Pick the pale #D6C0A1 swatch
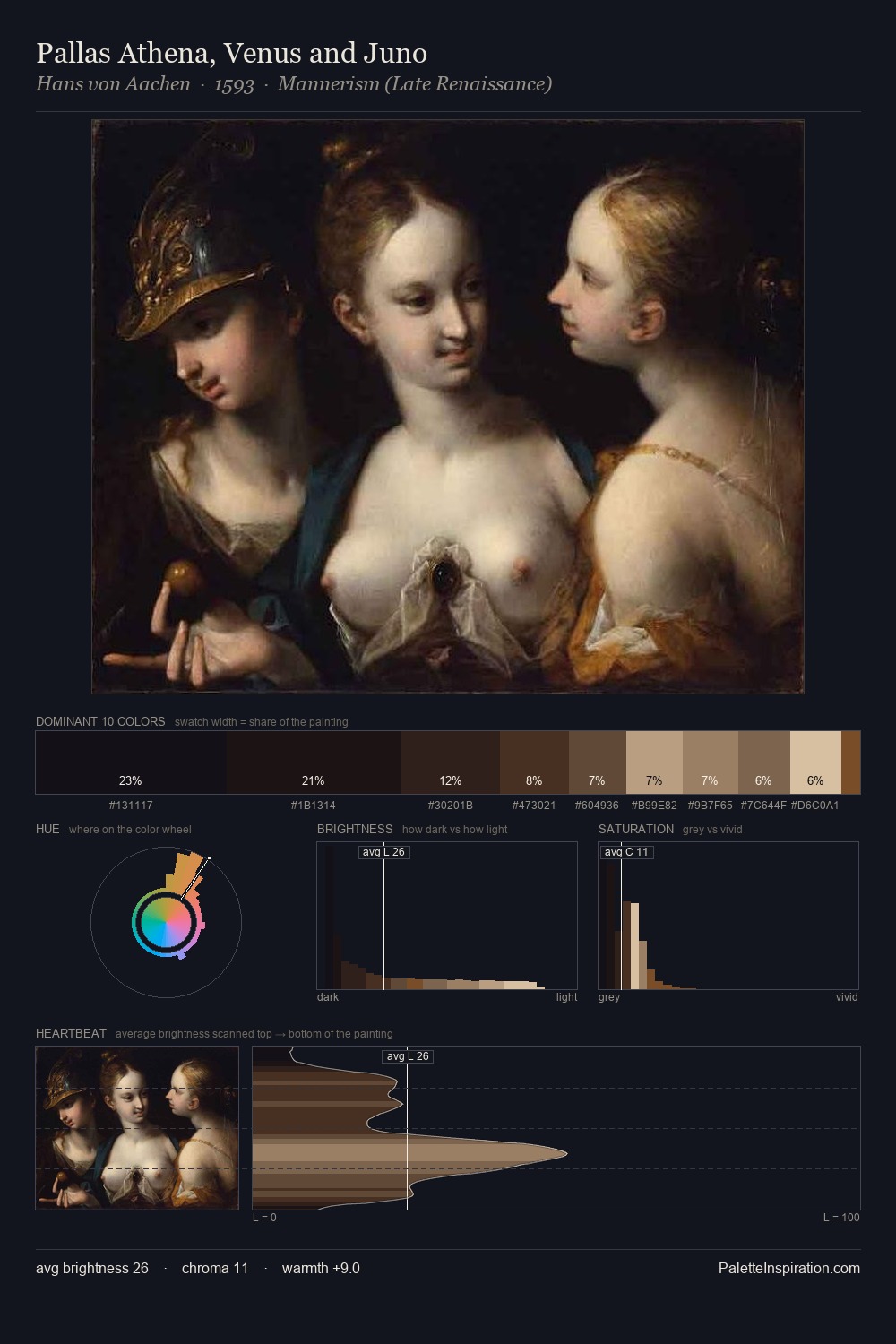This screenshot has width=896, height=1344. [815, 762]
